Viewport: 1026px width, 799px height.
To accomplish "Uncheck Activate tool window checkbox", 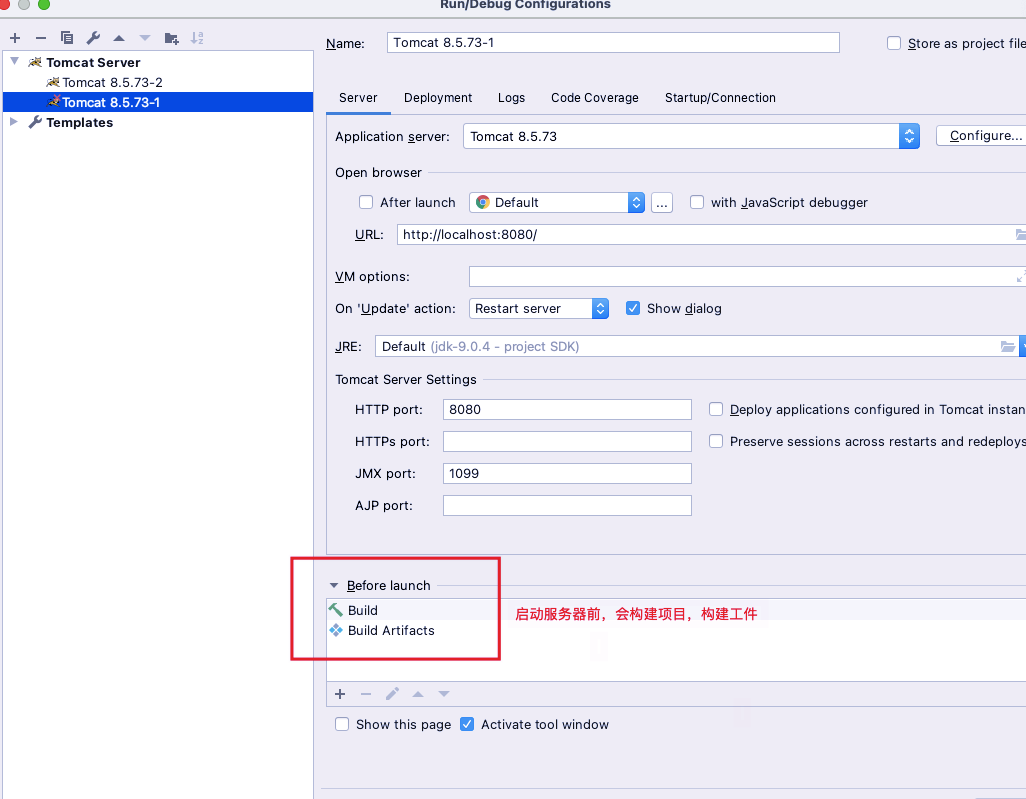I will 467,724.
